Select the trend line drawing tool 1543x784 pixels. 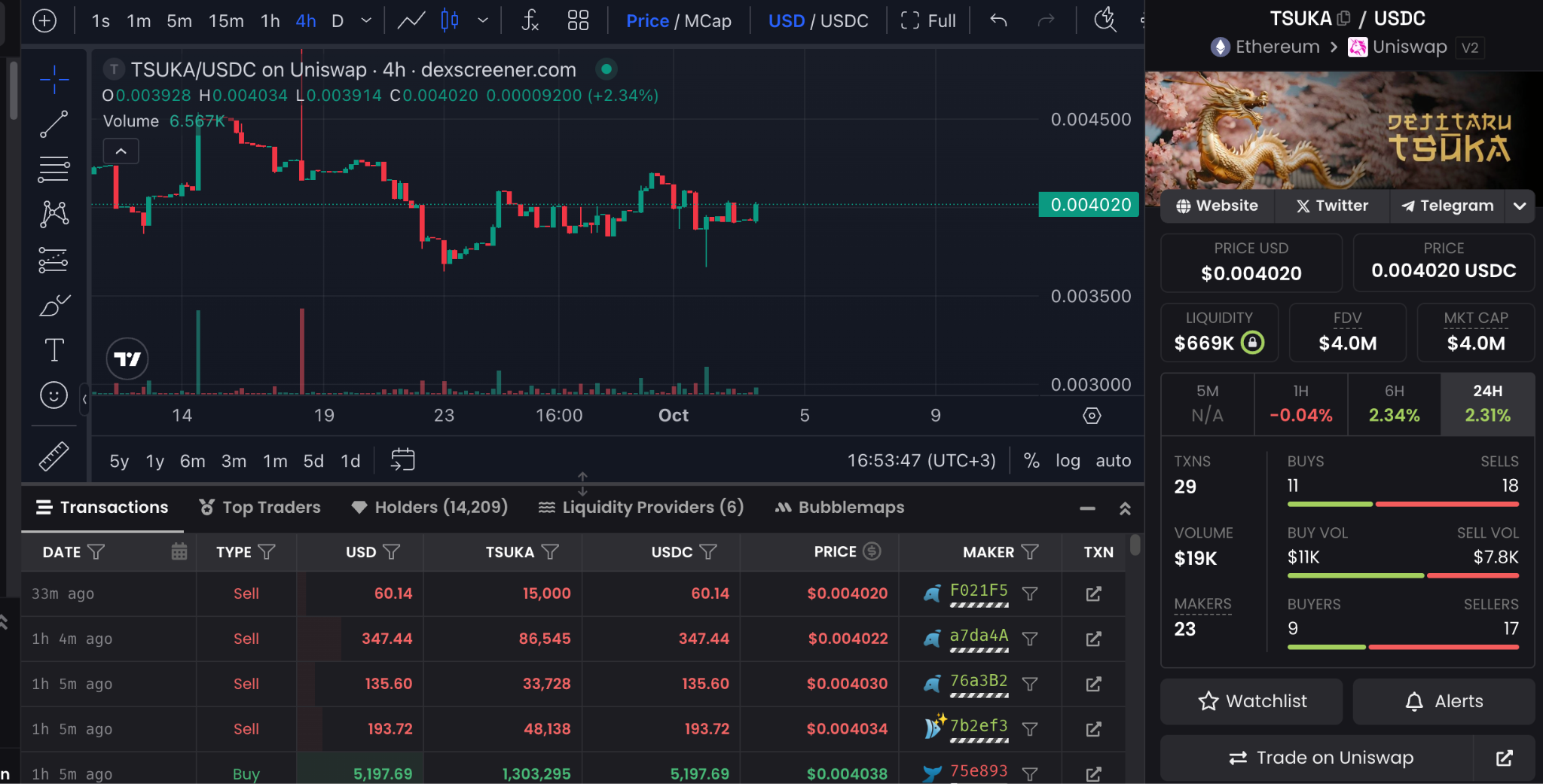pos(53,124)
